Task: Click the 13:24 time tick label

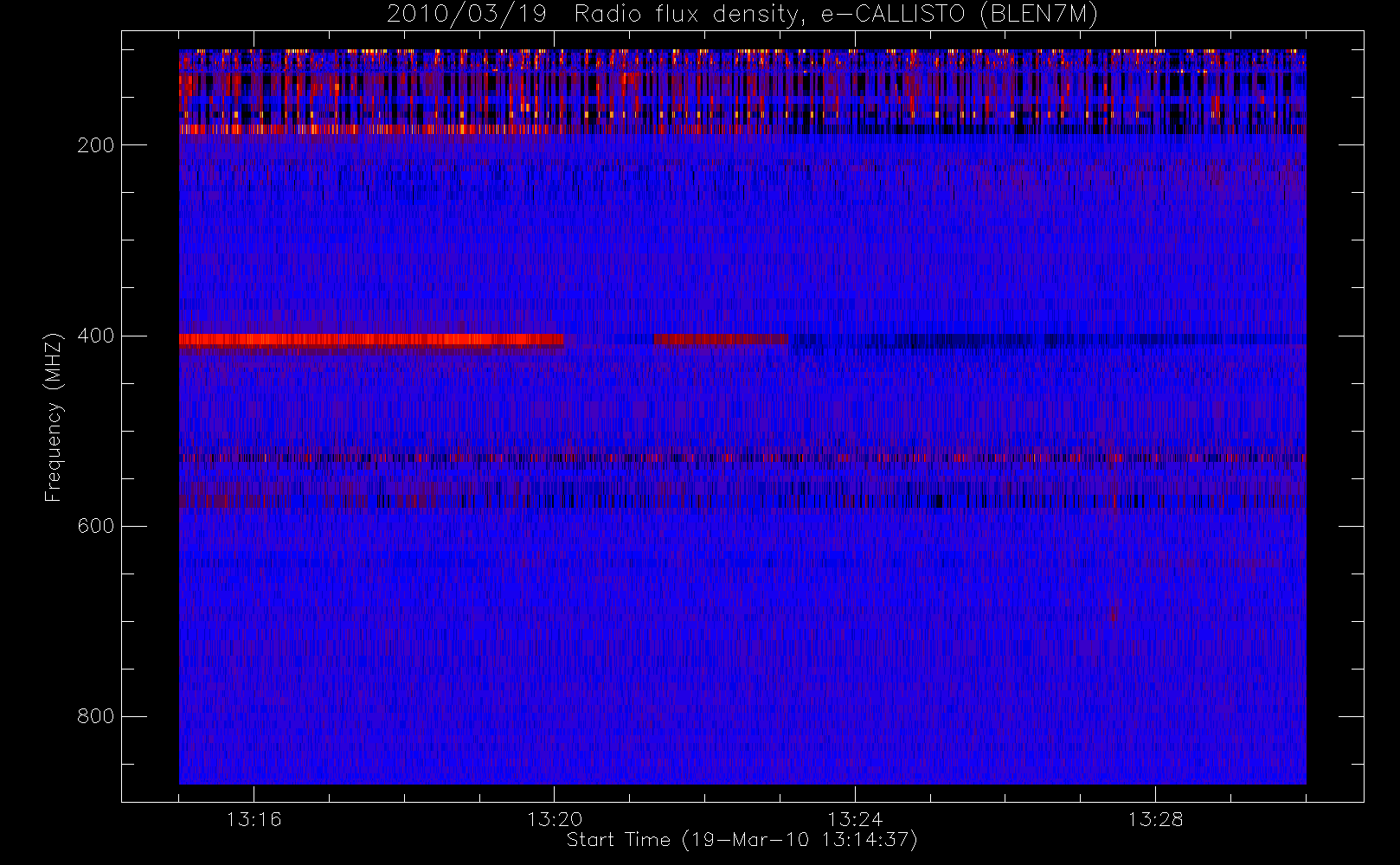Action: [x=855, y=819]
